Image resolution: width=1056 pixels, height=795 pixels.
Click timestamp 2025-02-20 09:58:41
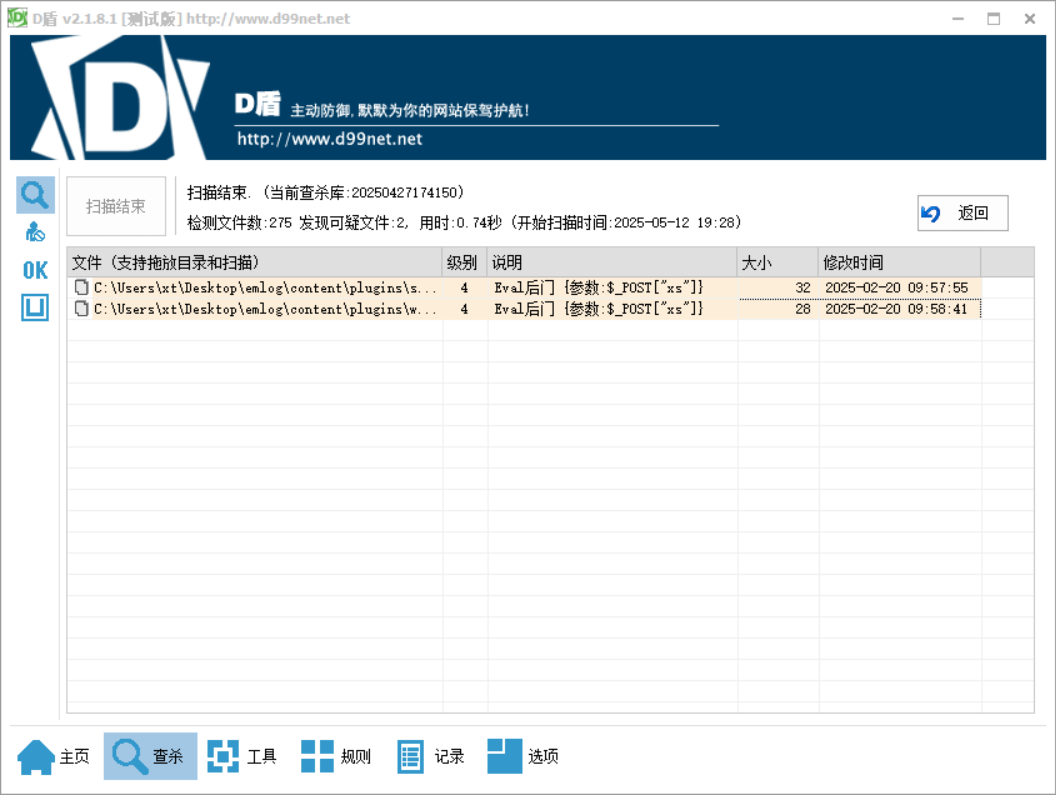pos(896,309)
